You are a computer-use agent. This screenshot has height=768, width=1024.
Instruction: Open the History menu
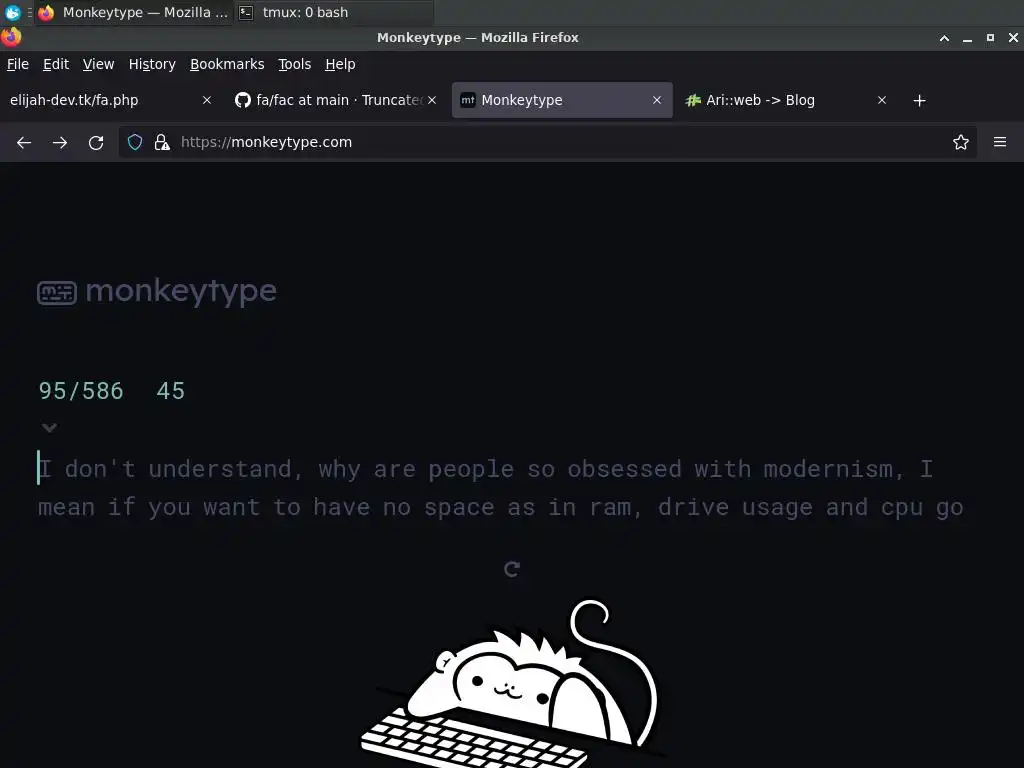(x=152, y=64)
